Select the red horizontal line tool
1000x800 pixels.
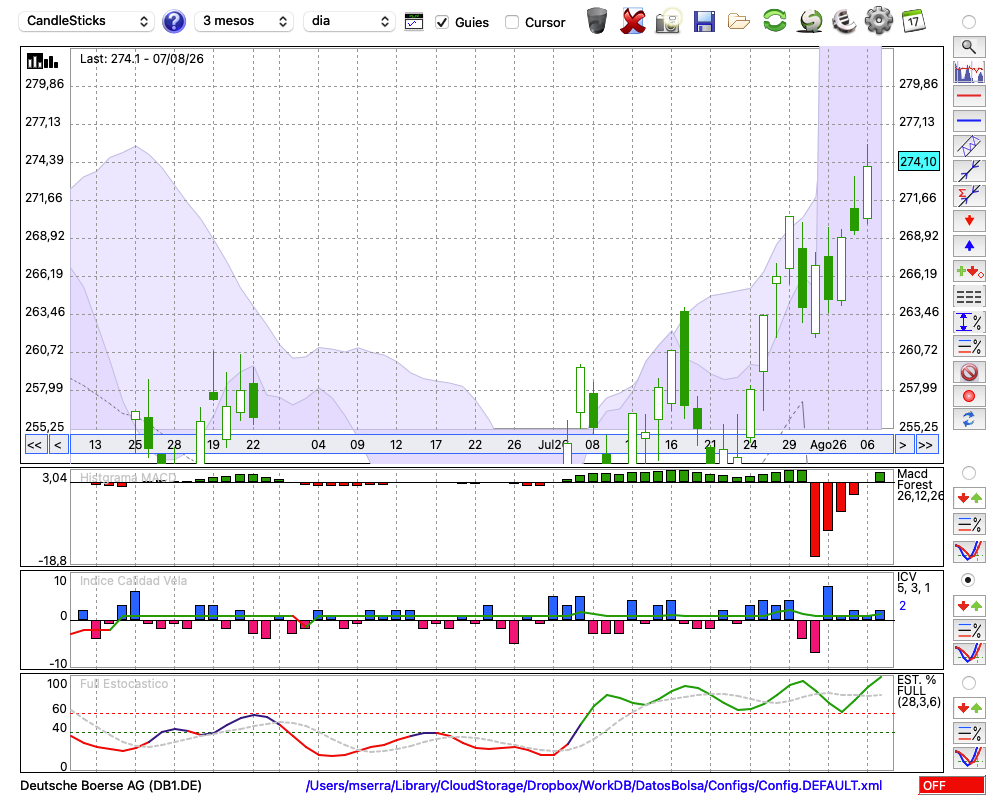point(969,96)
